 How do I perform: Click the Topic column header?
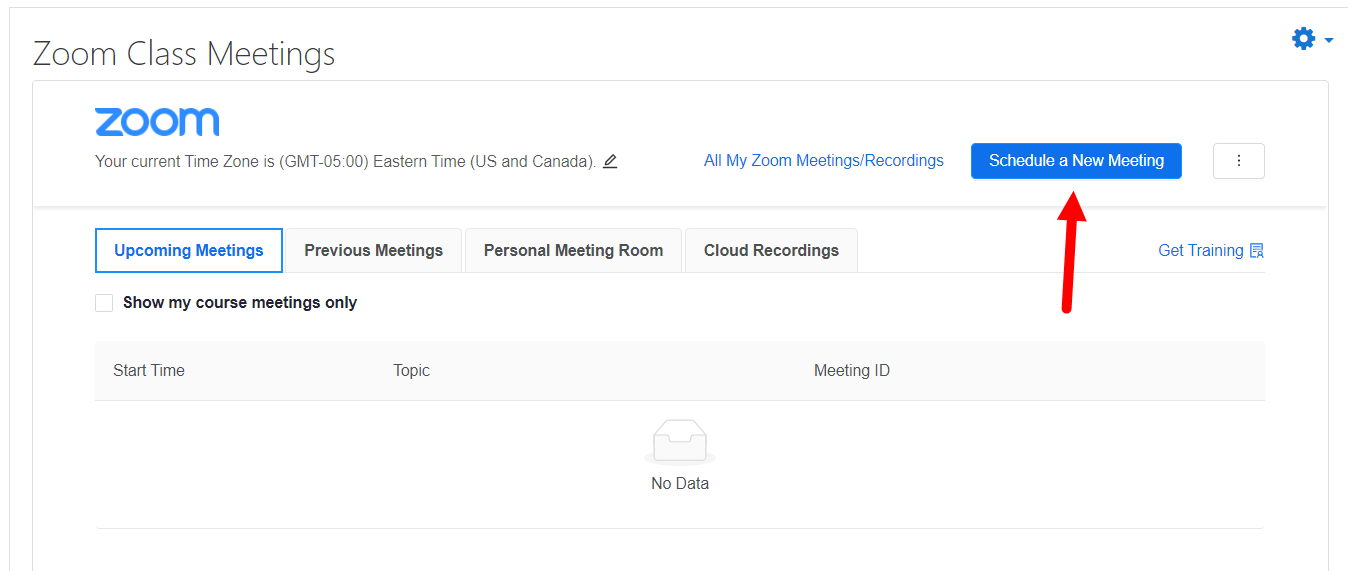412,371
